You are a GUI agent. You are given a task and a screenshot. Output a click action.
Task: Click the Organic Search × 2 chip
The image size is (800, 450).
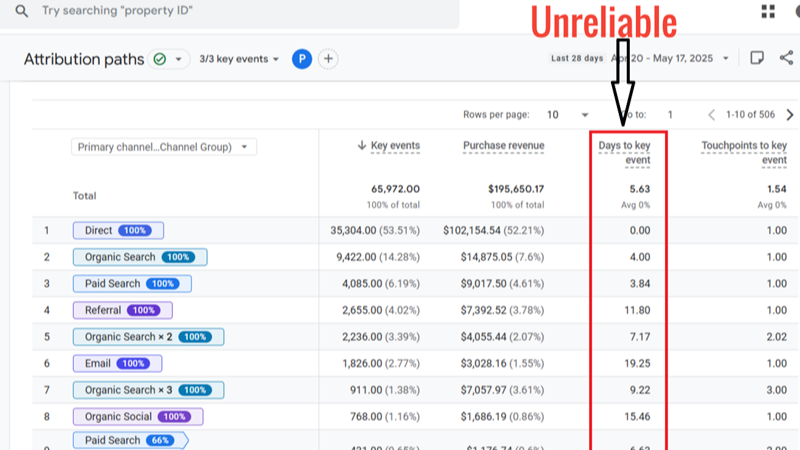tap(148, 337)
